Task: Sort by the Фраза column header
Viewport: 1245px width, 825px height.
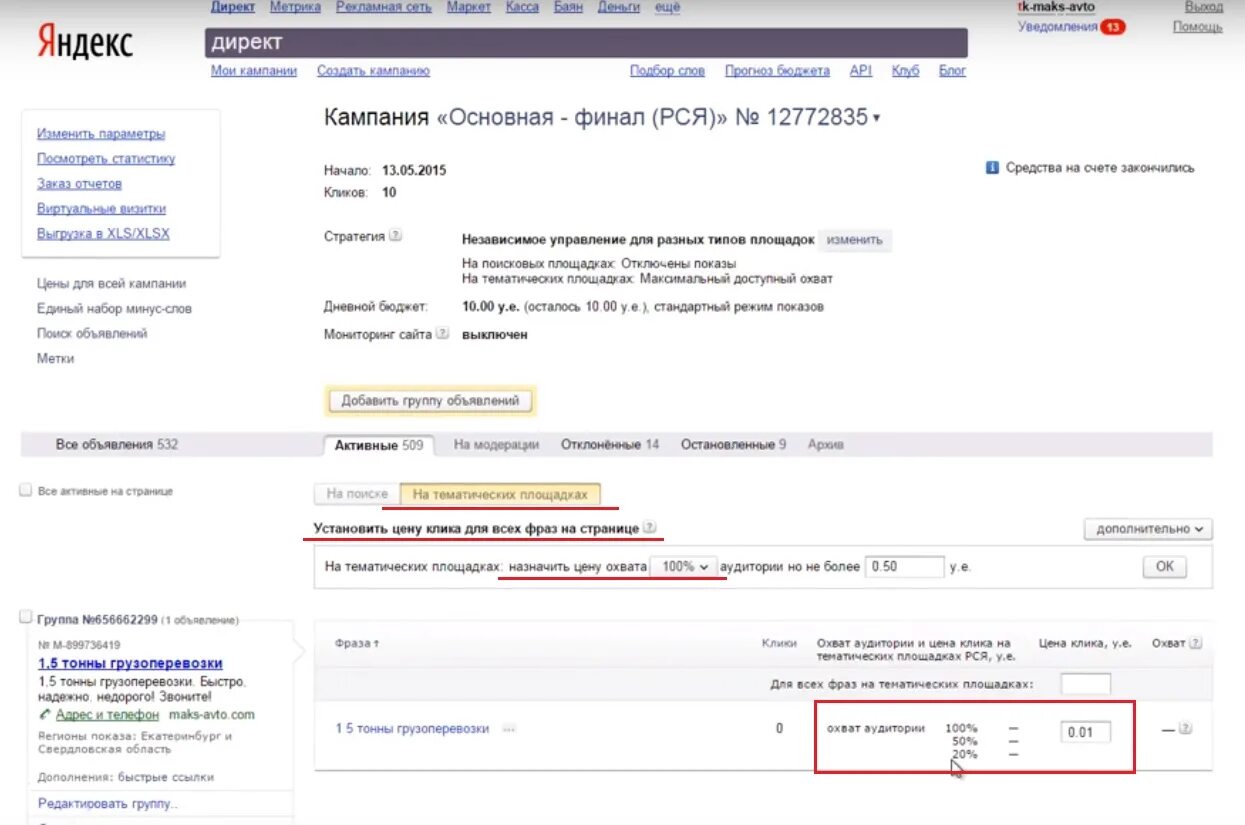Action: (x=357, y=643)
